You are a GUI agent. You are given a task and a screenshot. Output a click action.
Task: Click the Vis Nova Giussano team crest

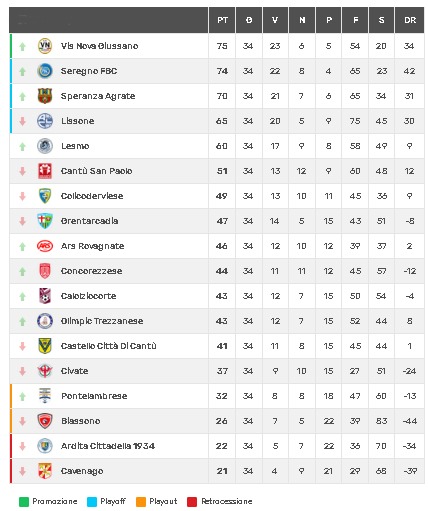pyautogui.click(x=45, y=46)
